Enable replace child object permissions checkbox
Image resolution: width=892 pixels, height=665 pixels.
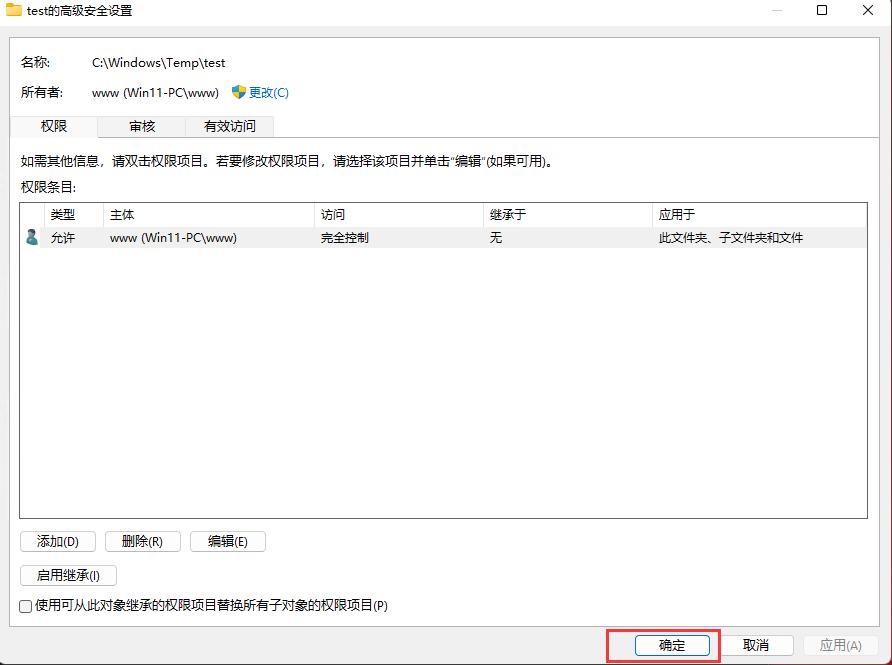pos(25,606)
